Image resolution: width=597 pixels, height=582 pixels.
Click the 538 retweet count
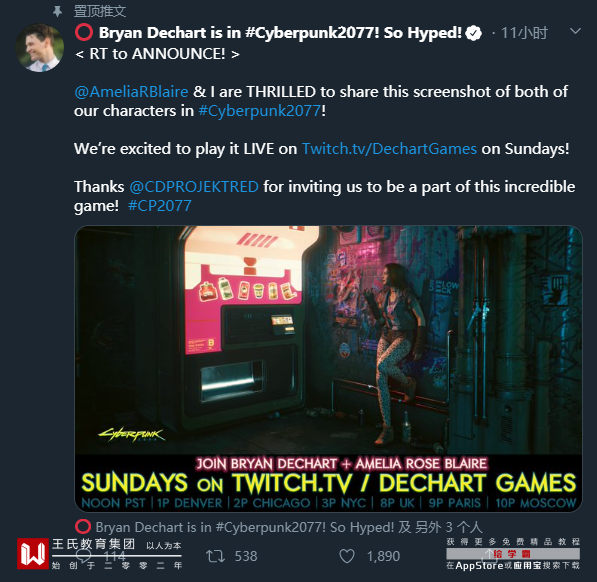[246, 556]
